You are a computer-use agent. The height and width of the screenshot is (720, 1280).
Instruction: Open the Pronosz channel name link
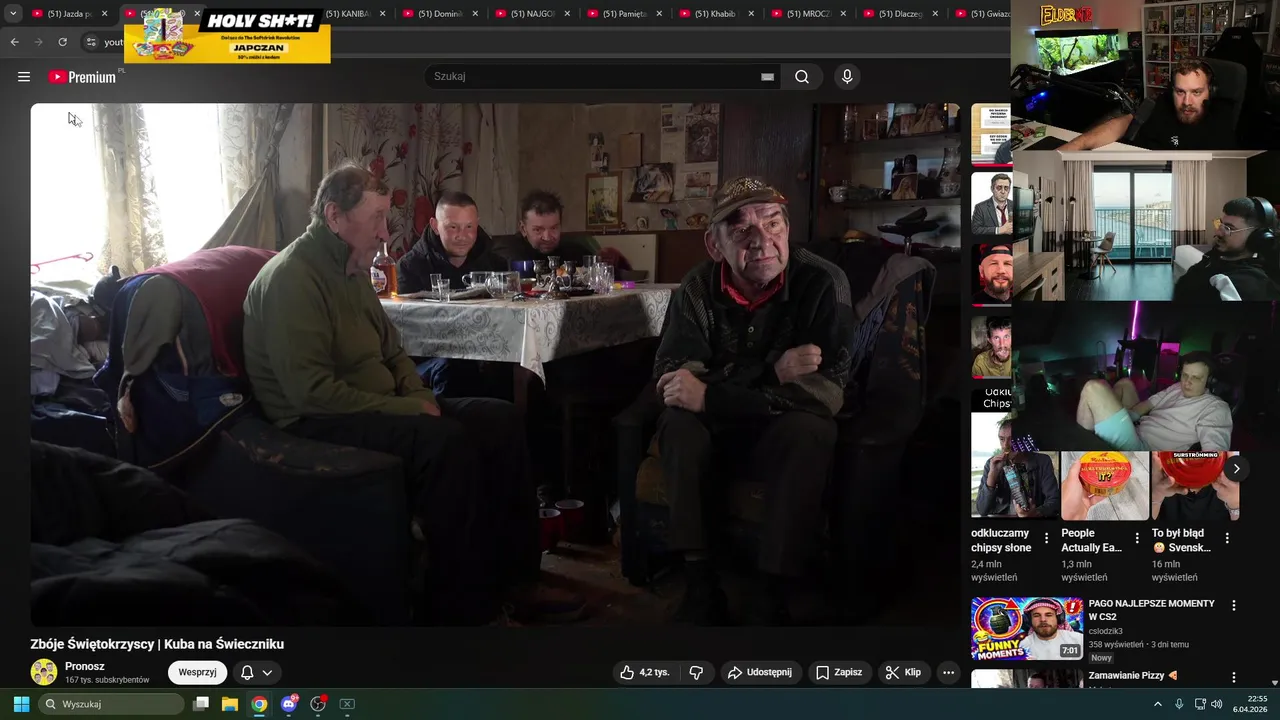tap(85, 666)
